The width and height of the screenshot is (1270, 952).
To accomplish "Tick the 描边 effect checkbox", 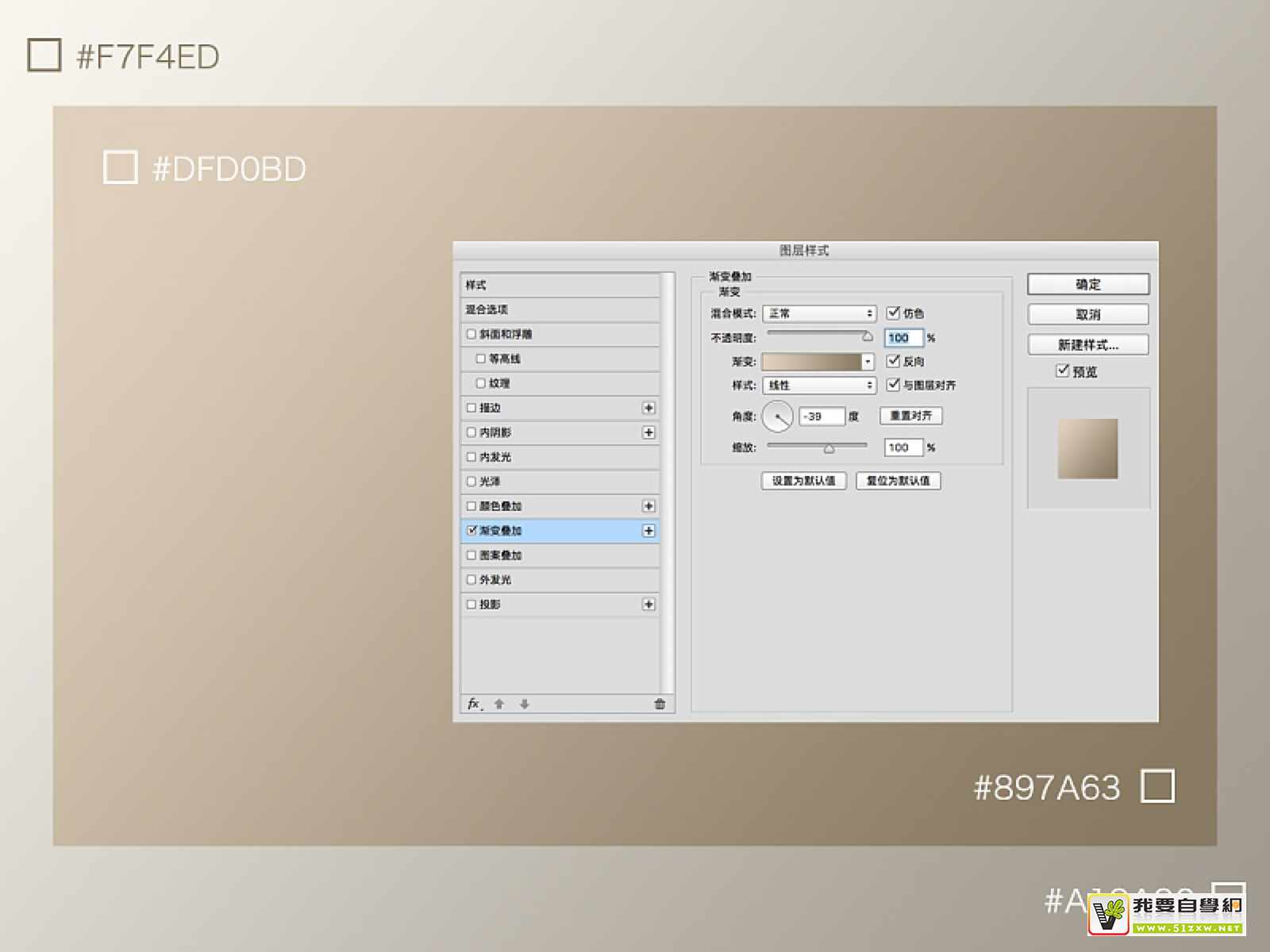I will (471, 408).
